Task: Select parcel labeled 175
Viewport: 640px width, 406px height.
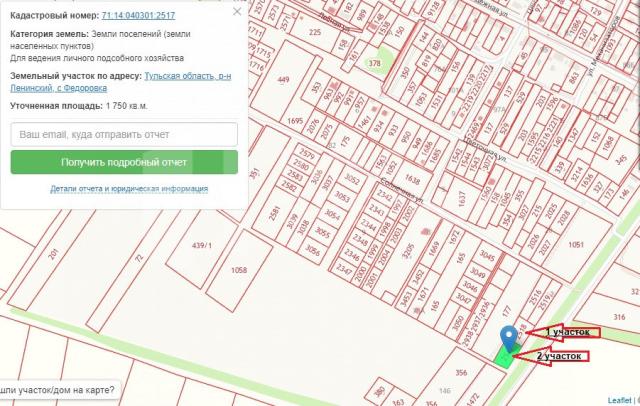Action: 345,142
